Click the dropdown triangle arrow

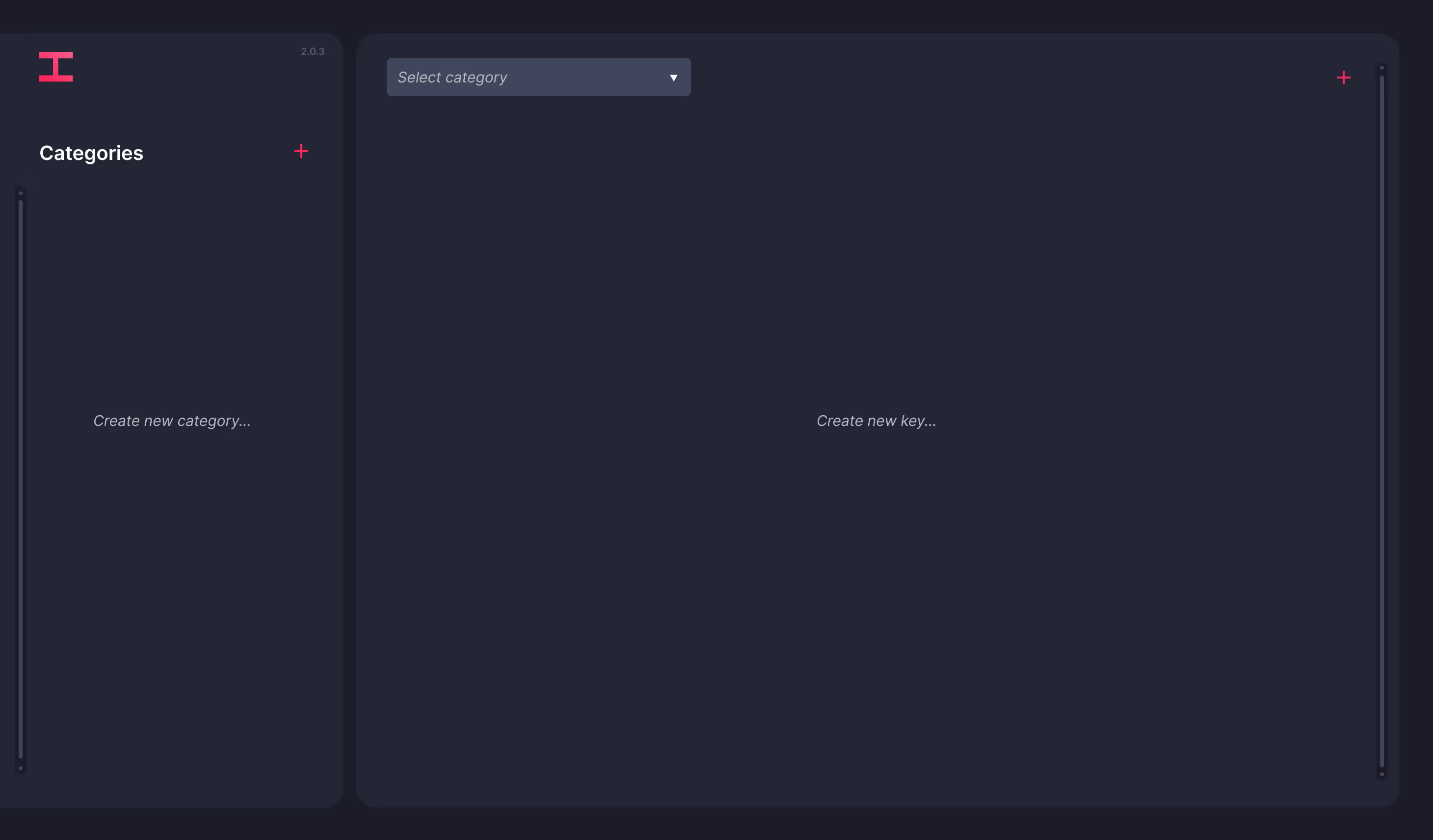pyautogui.click(x=673, y=78)
